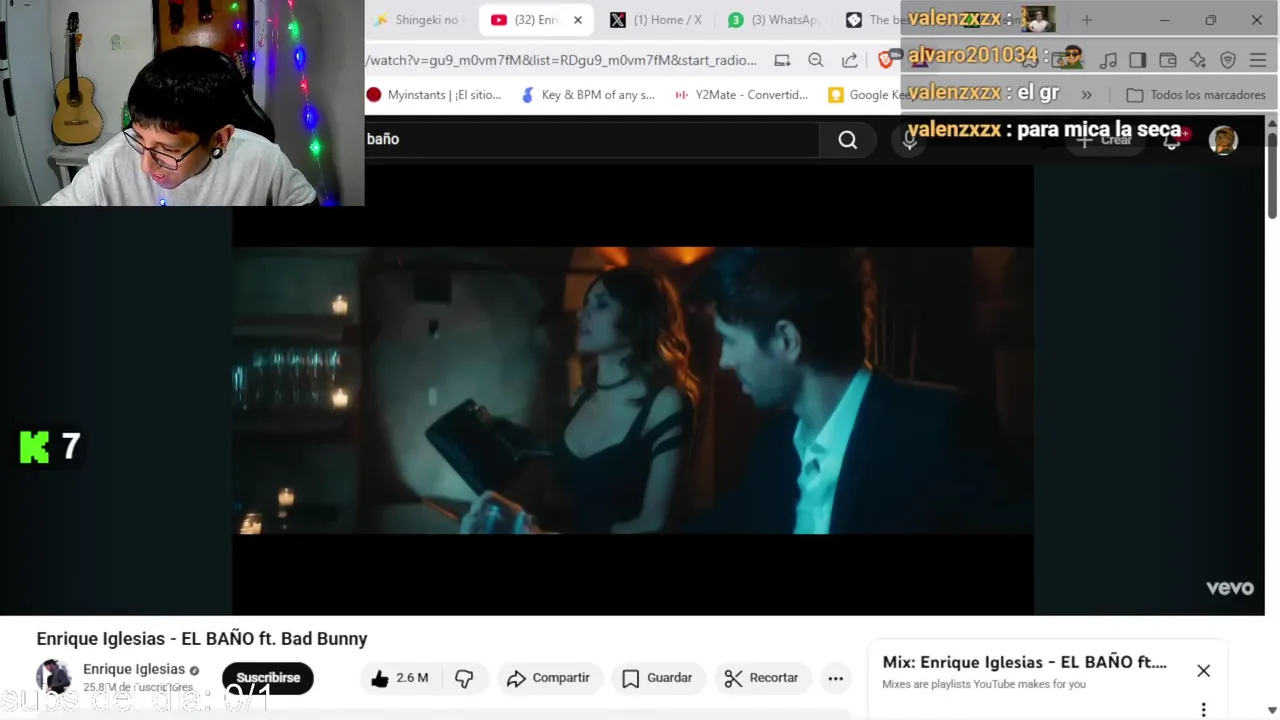Image resolution: width=1280 pixels, height=720 pixels.
Task: Click the music video player area
Action: 632,390
